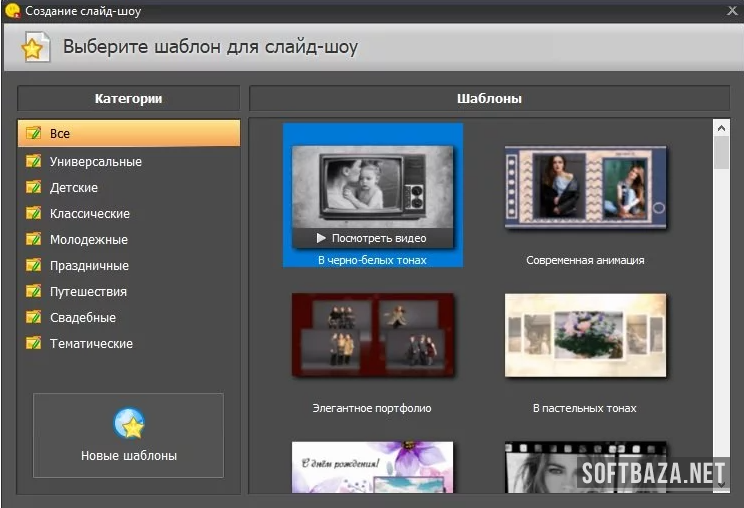Click the icon beside Детские category
Screen dimensions: 744x508
pyautogui.click(x=33, y=187)
